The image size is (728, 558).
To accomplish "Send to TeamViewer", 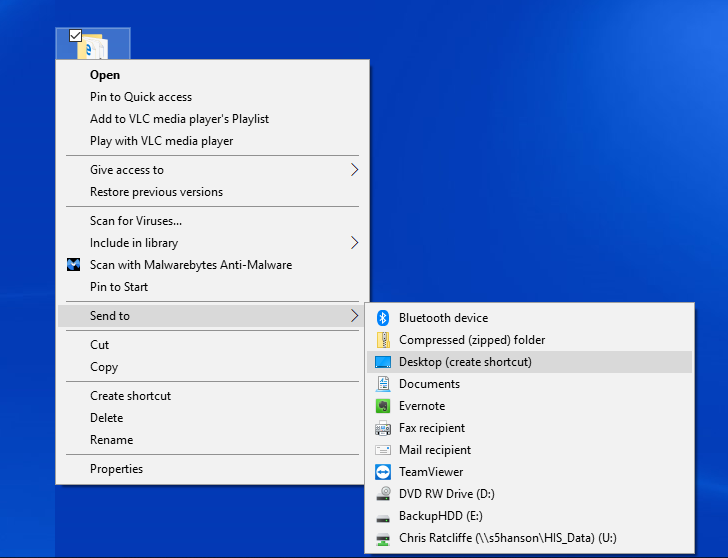I will click(530, 472).
